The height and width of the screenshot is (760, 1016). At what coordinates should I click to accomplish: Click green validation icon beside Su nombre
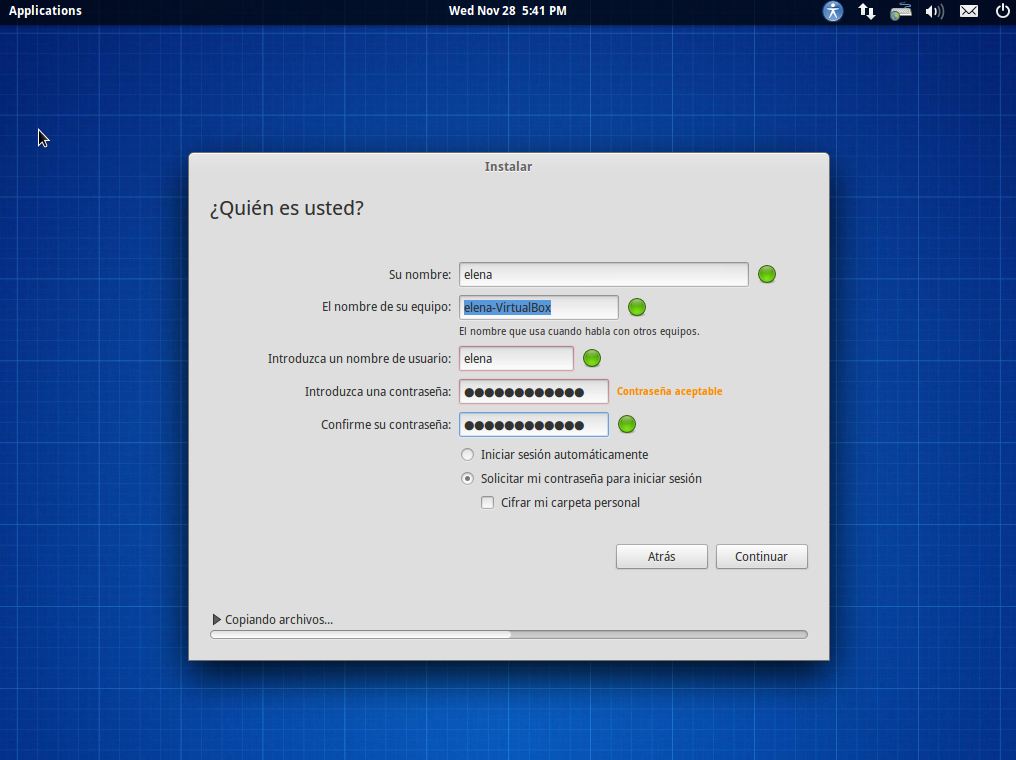(x=767, y=274)
